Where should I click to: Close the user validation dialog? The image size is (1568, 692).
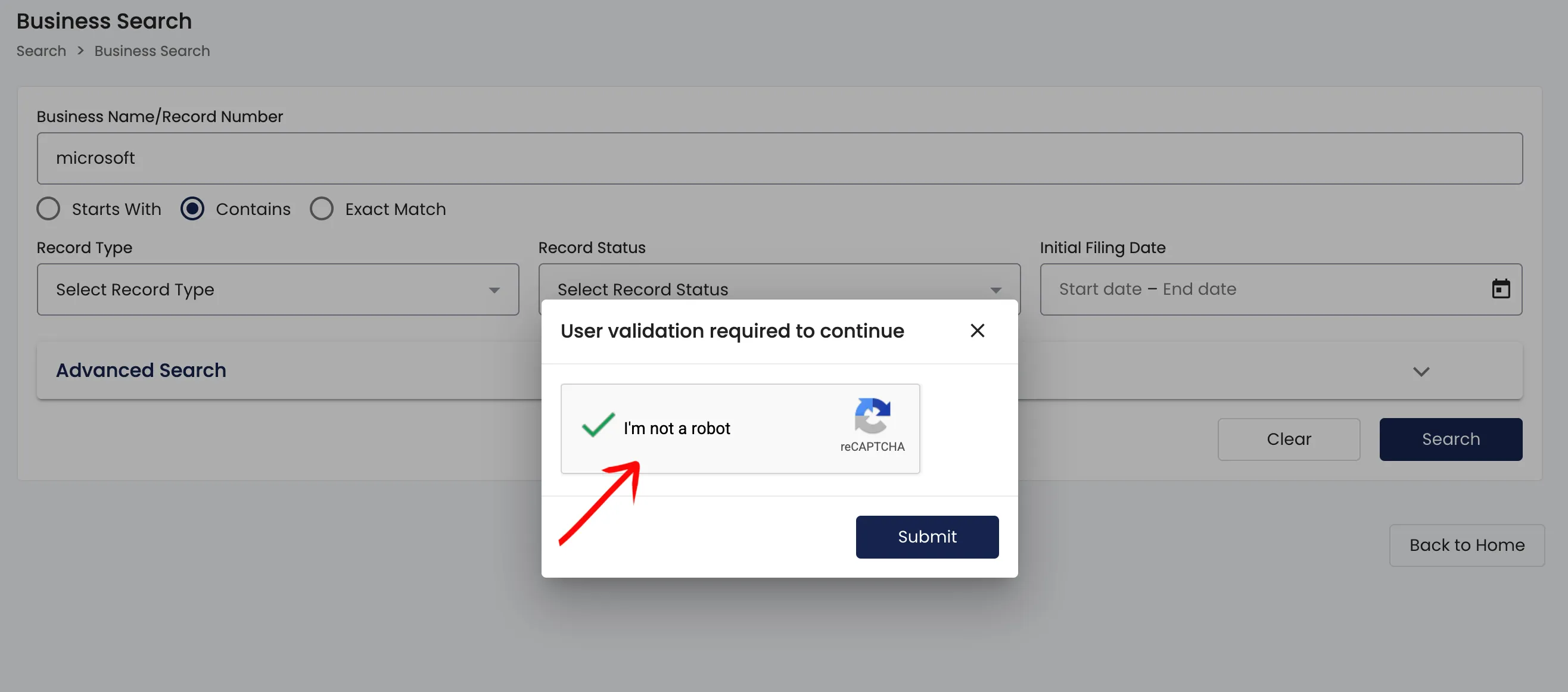pos(977,331)
